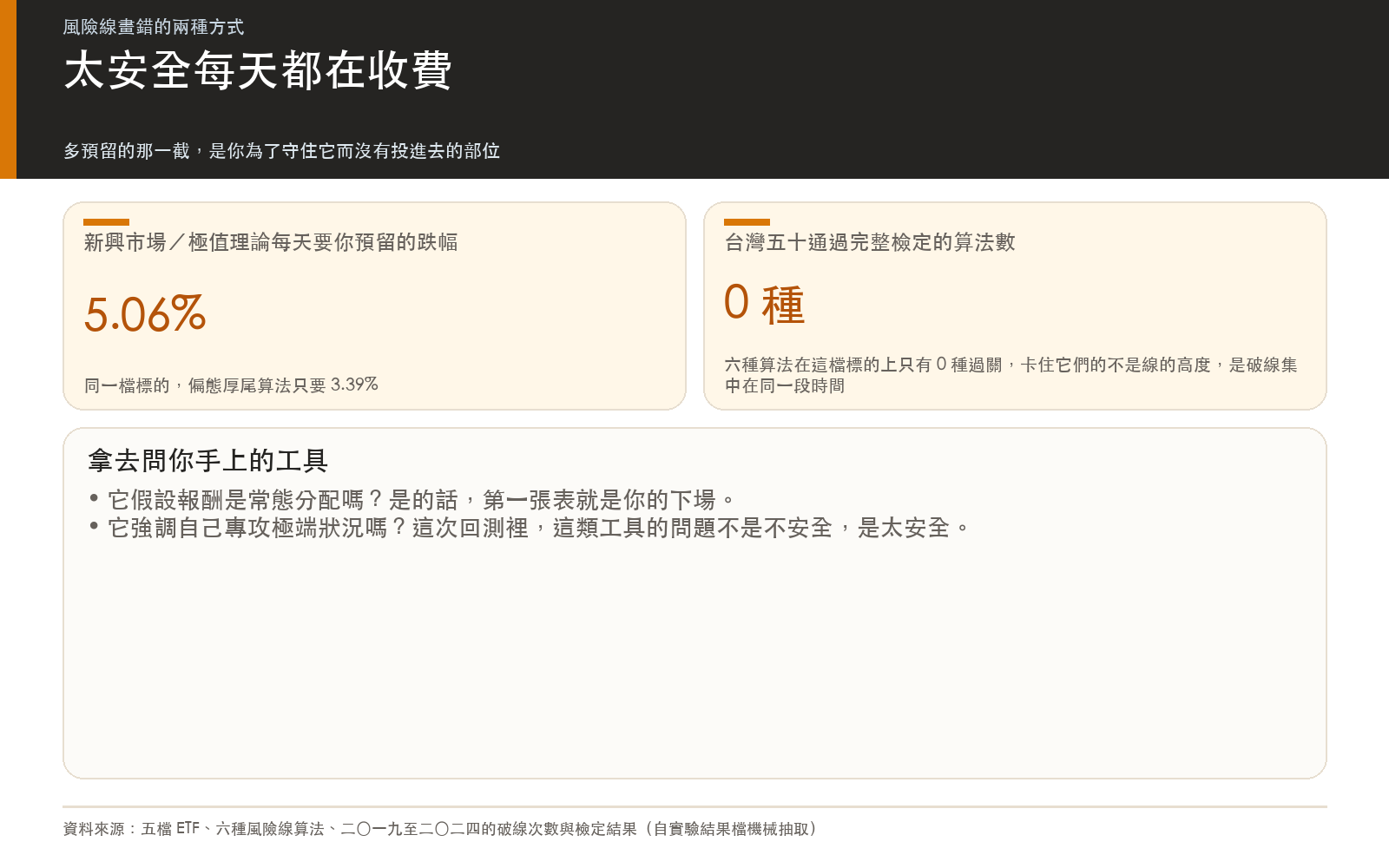Image resolution: width=1389 pixels, height=868 pixels.
Task: Click the bullet starting 它假設報酬是常態分配嗎
Action: click(412, 500)
